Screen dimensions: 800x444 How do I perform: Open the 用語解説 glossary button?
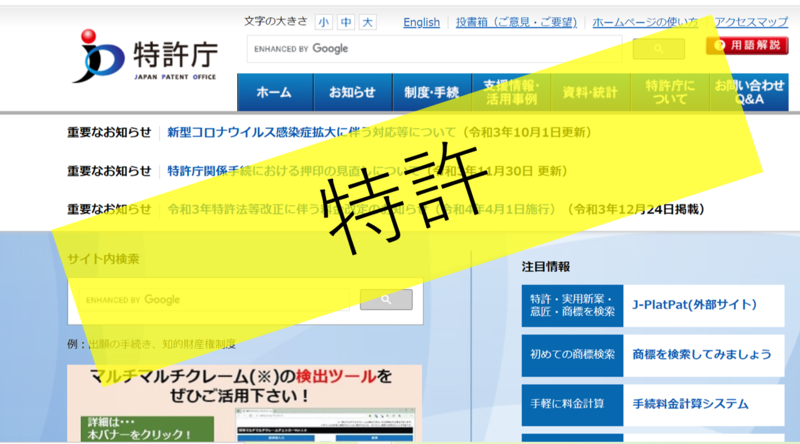point(746,46)
